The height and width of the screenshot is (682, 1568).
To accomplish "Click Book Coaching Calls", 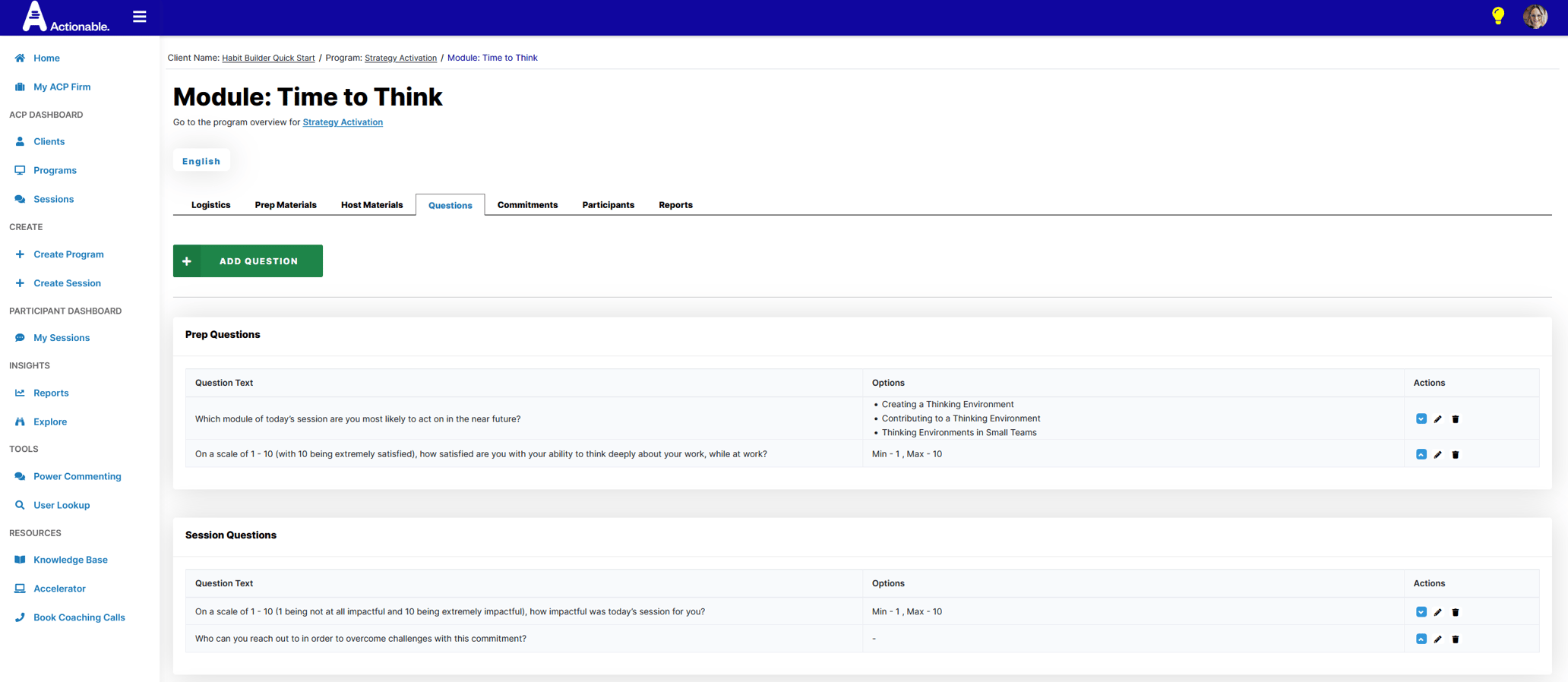I will click(x=79, y=617).
